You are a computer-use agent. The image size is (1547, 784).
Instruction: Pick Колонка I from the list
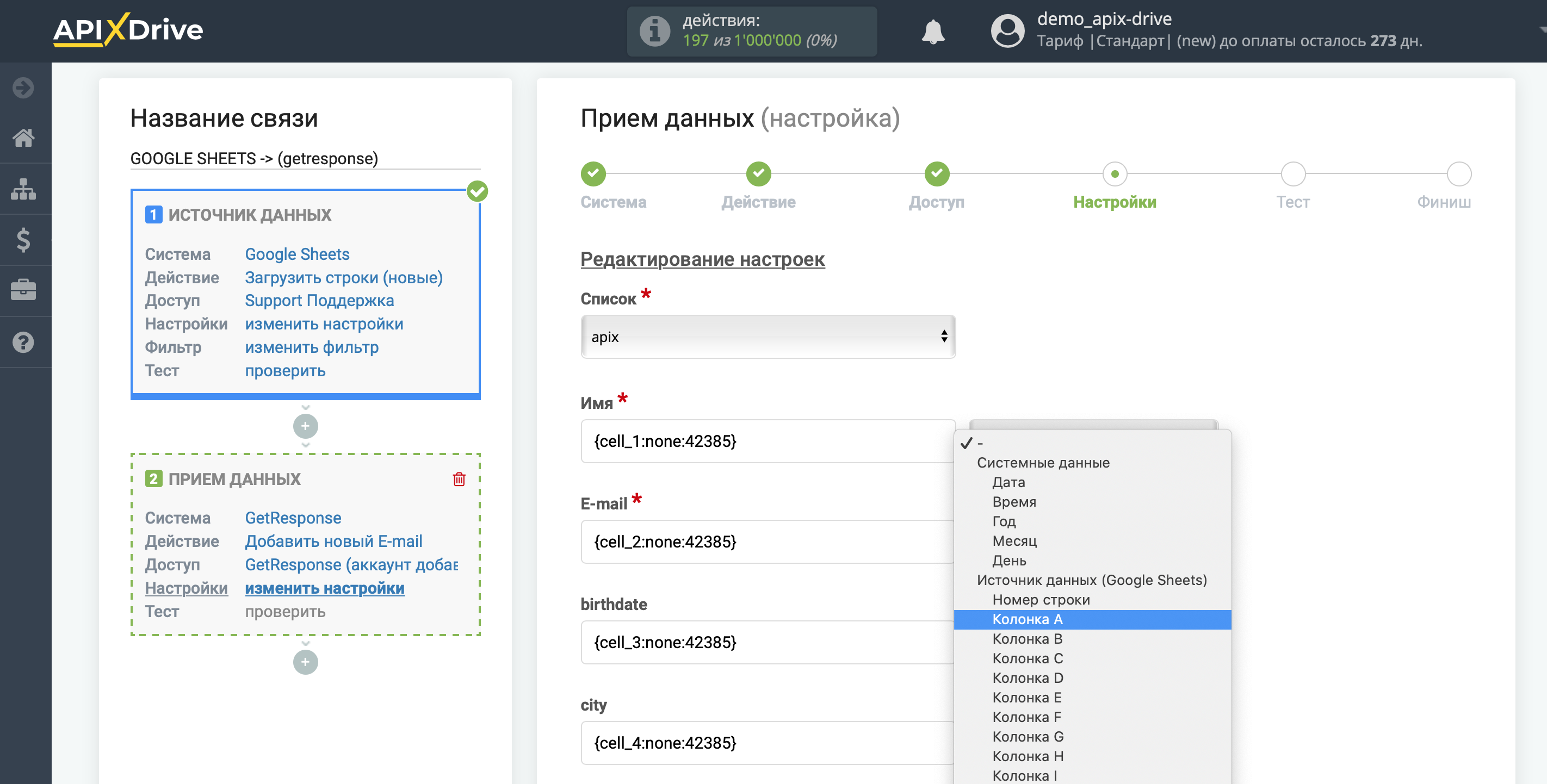click(x=1092, y=775)
